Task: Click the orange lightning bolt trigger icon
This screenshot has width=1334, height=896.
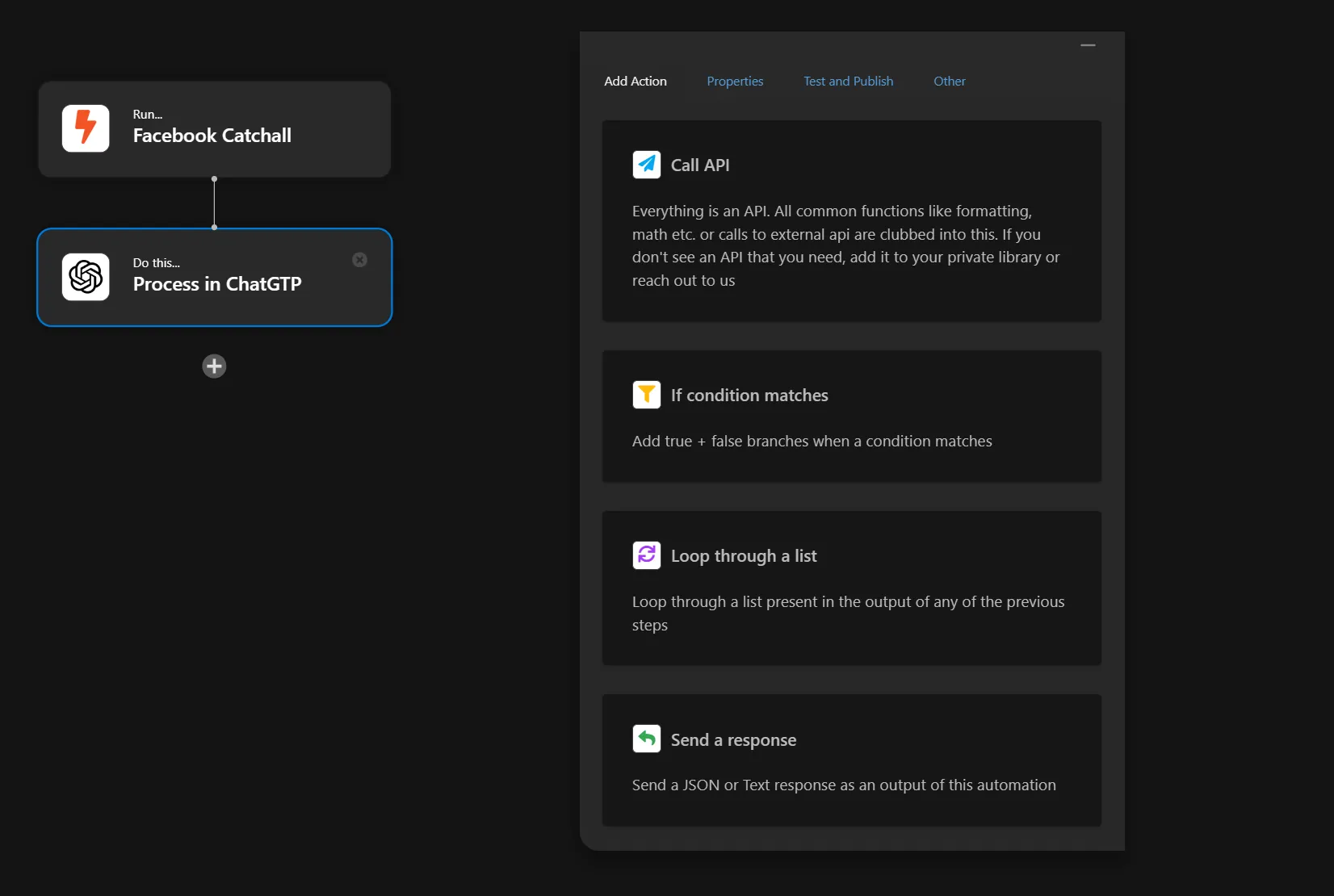Action: [x=86, y=128]
